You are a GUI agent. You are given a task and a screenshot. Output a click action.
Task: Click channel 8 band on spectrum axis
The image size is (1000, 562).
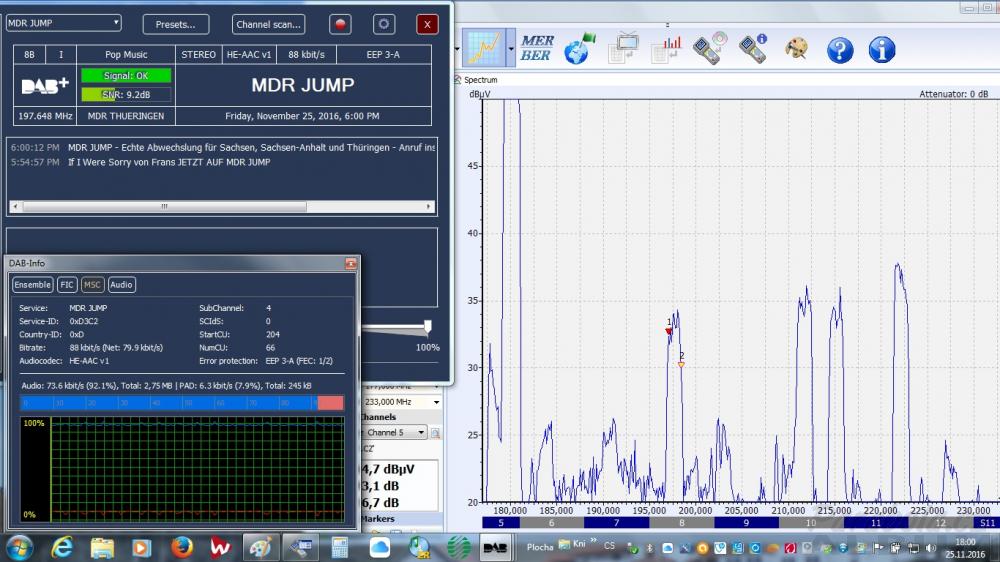(x=682, y=523)
